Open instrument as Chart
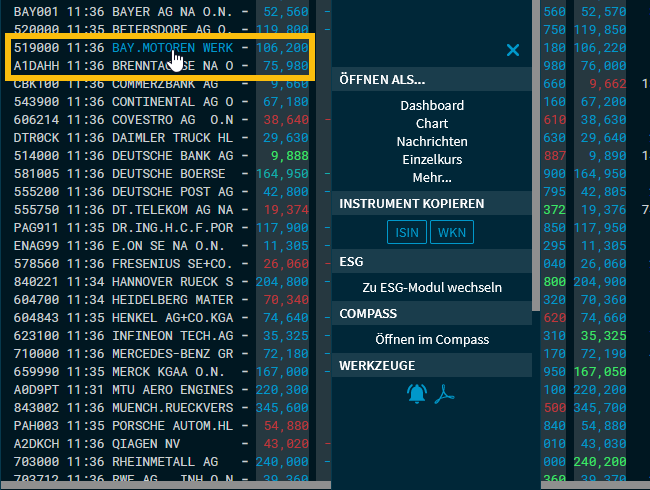Image resolution: width=650 pixels, height=490 pixels. pos(432,124)
